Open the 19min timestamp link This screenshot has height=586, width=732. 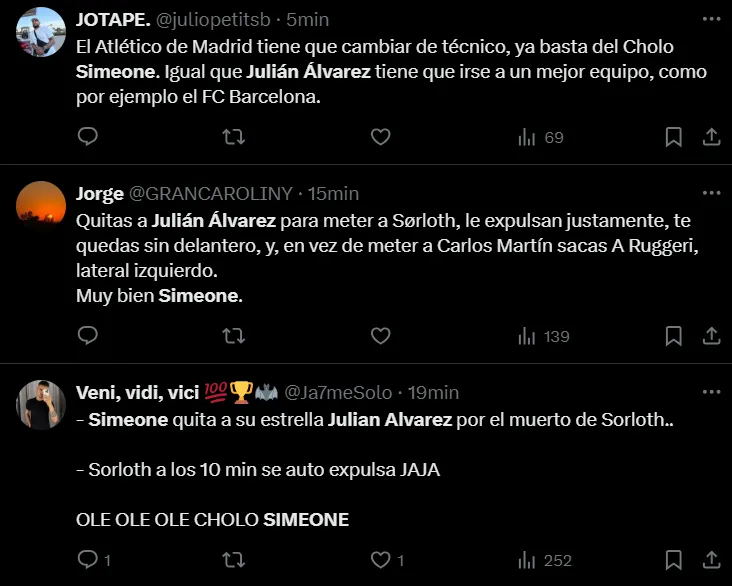pos(435,393)
